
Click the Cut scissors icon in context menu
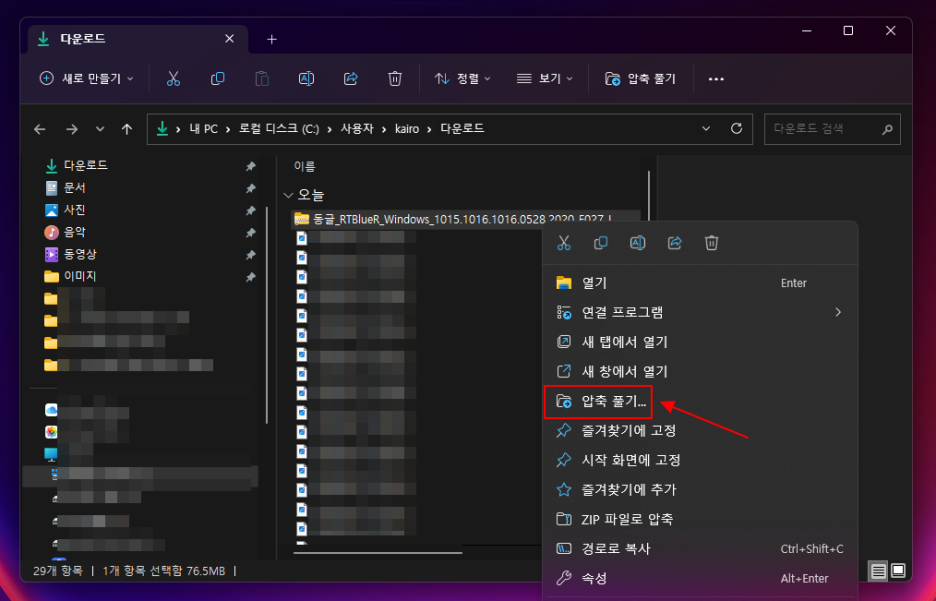pos(564,243)
